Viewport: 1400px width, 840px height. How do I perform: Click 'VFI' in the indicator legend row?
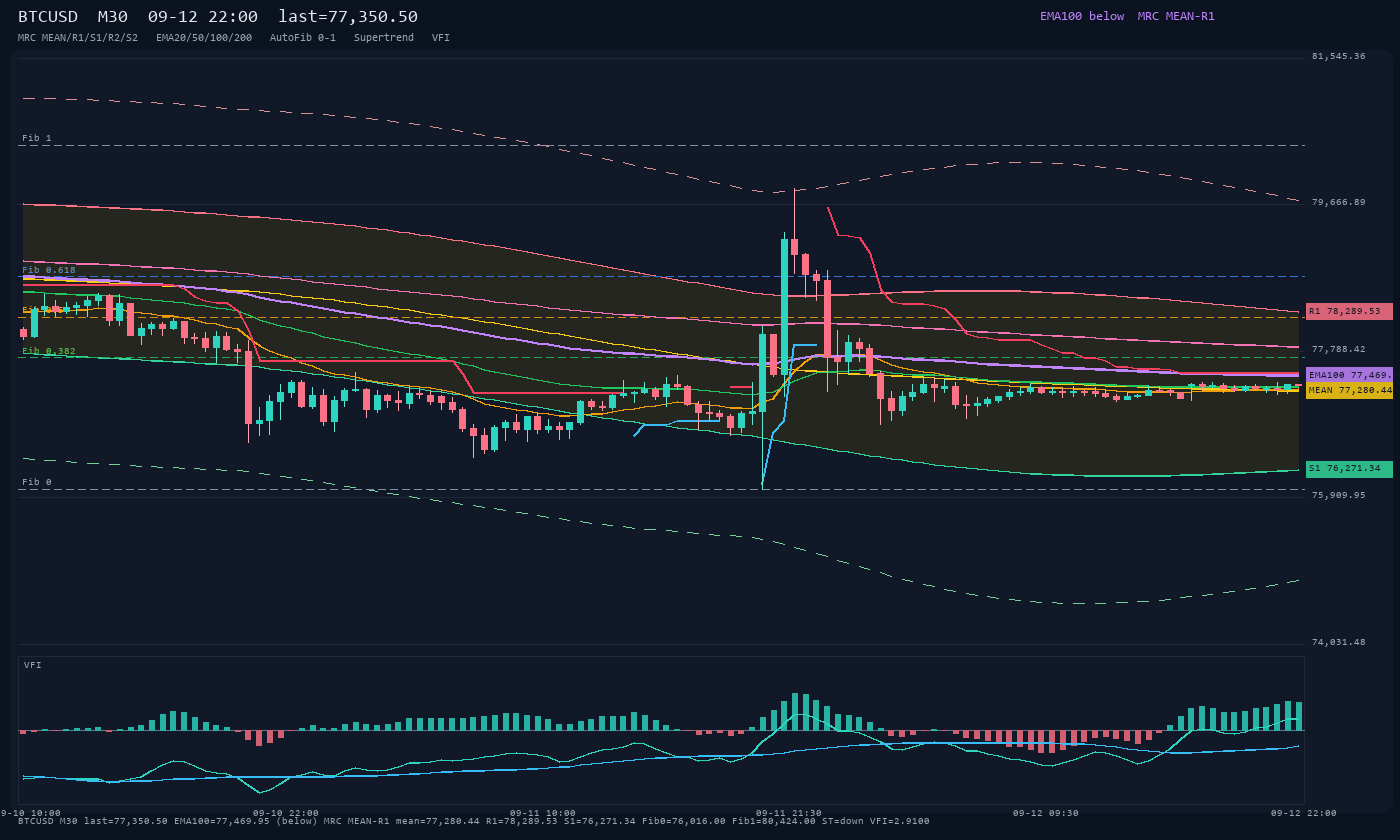(x=441, y=38)
